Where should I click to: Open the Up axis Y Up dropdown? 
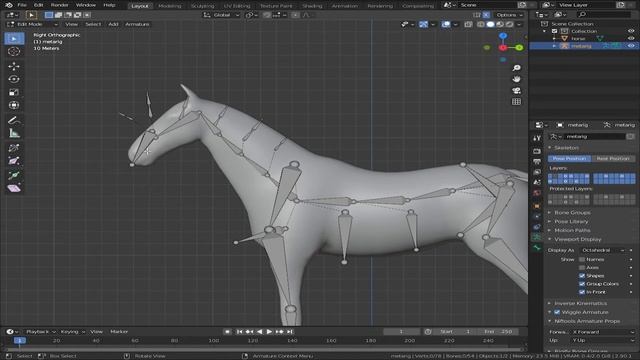(x=603, y=340)
